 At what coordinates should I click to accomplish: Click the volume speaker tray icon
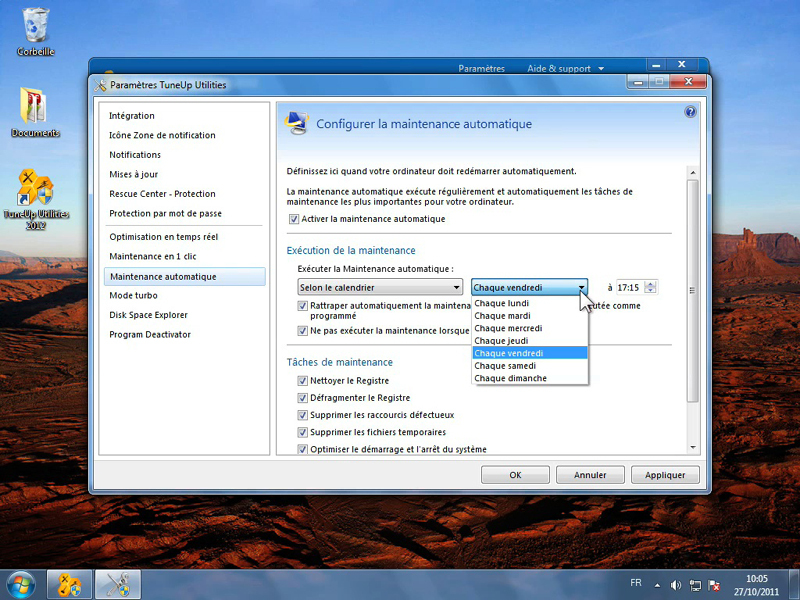tap(676, 585)
